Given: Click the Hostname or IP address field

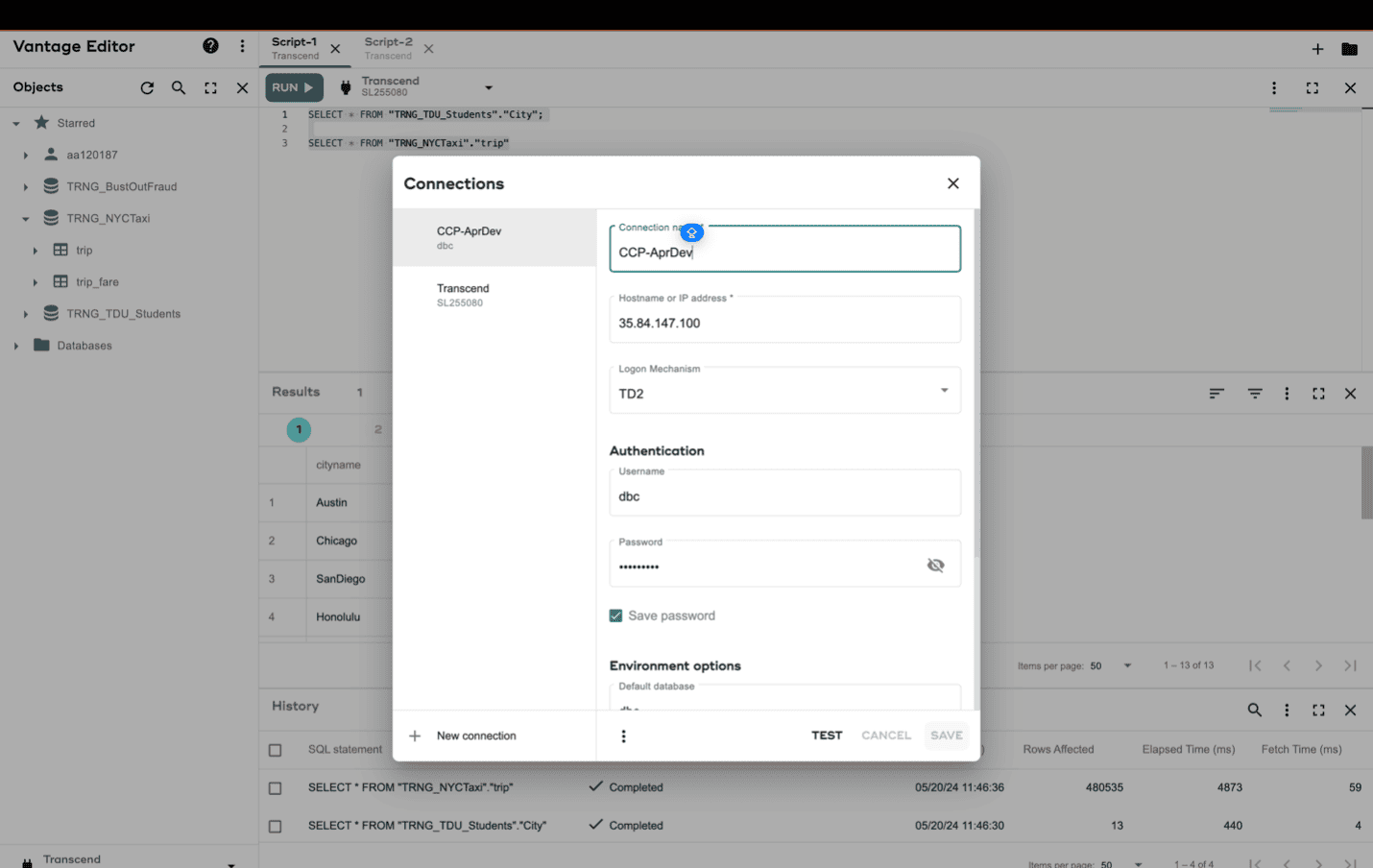Looking at the screenshot, I should (x=784, y=324).
